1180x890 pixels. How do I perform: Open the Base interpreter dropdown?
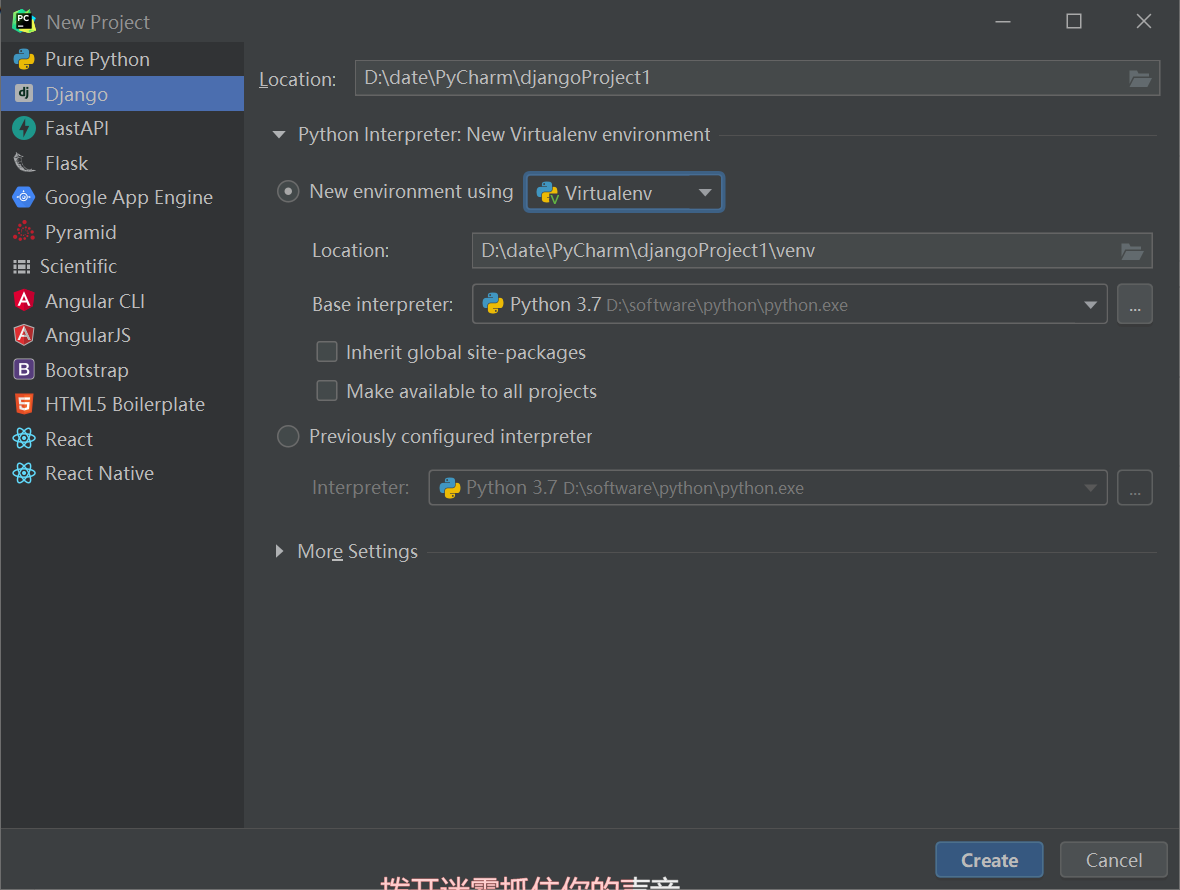tap(789, 304)
